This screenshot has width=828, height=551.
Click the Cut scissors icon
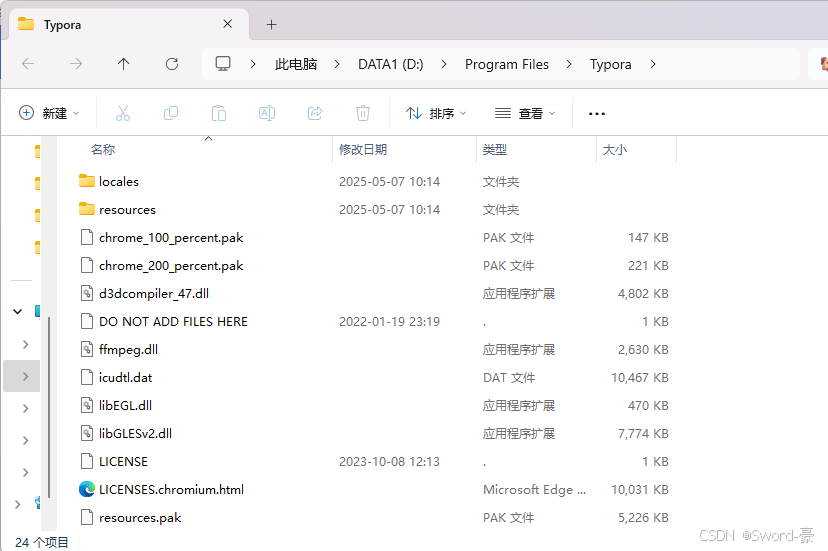click(123, 113)
